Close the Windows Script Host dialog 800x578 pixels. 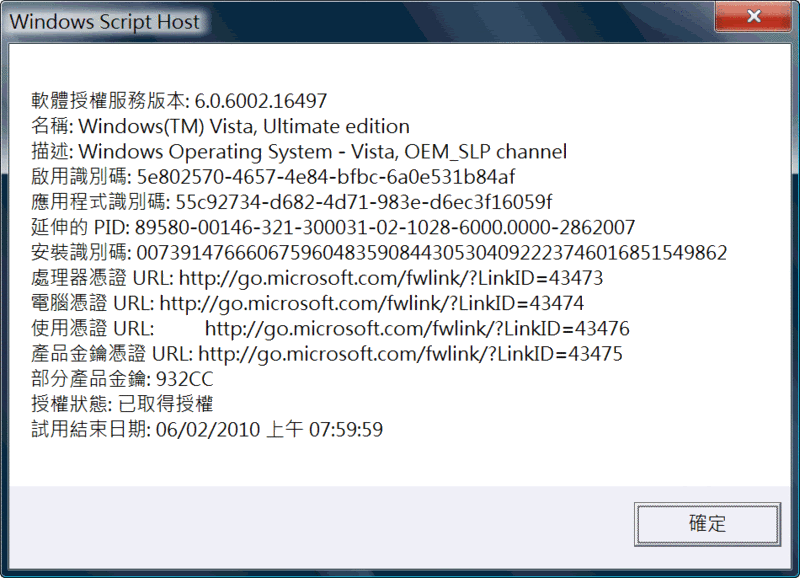click(756, 20)
